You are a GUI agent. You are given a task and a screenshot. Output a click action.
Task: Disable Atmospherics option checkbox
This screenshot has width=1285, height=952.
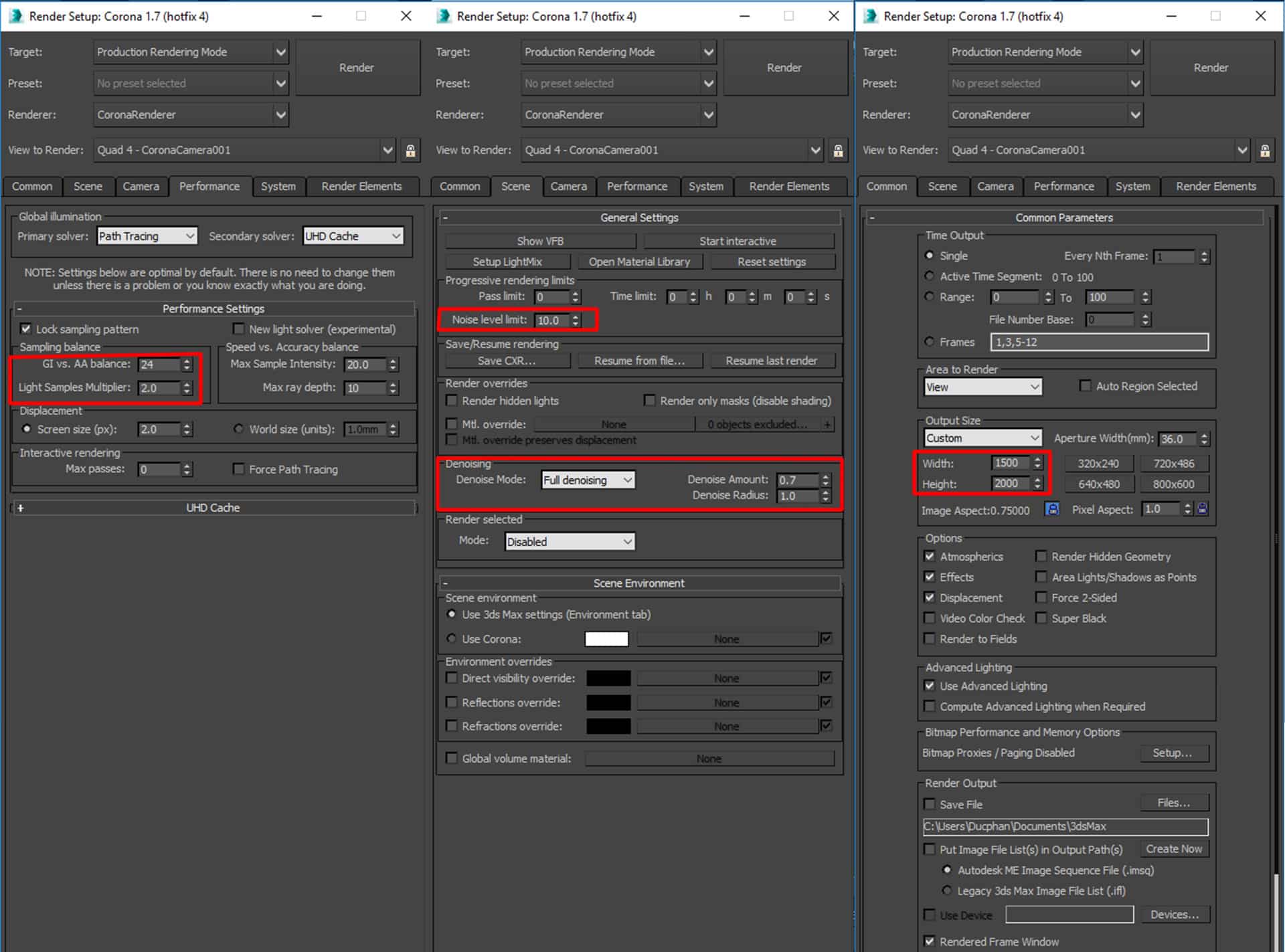click(x=929, y=557)
